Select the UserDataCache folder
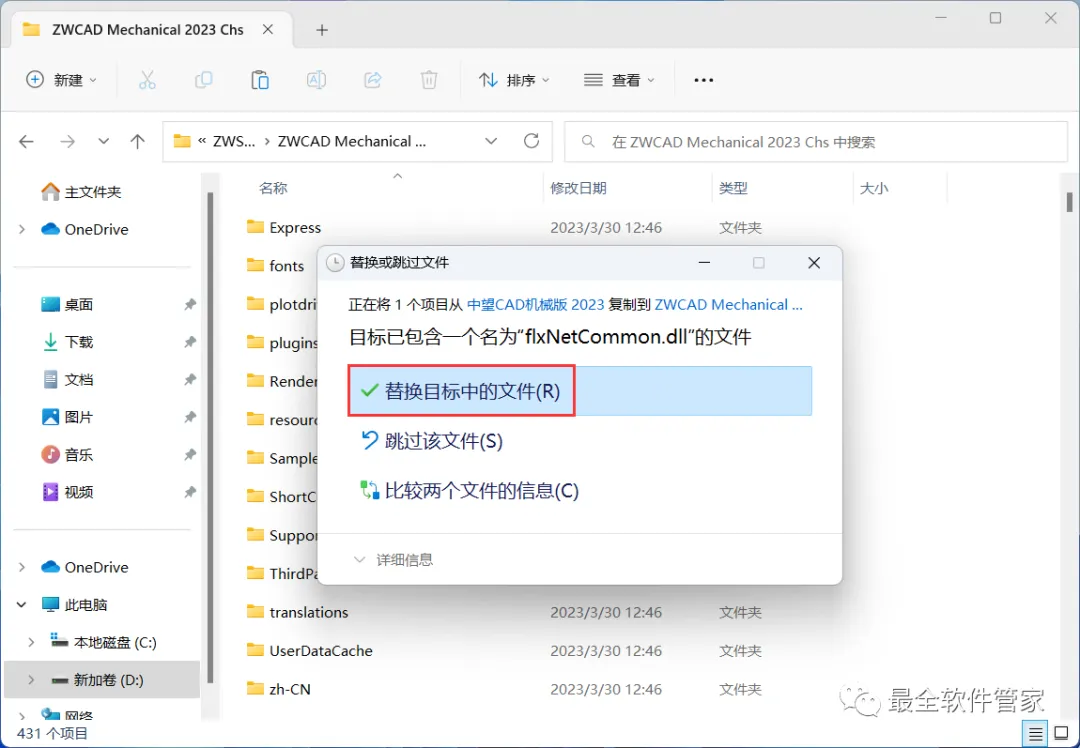The image size is (1080, 748). [x=309, y=651]
